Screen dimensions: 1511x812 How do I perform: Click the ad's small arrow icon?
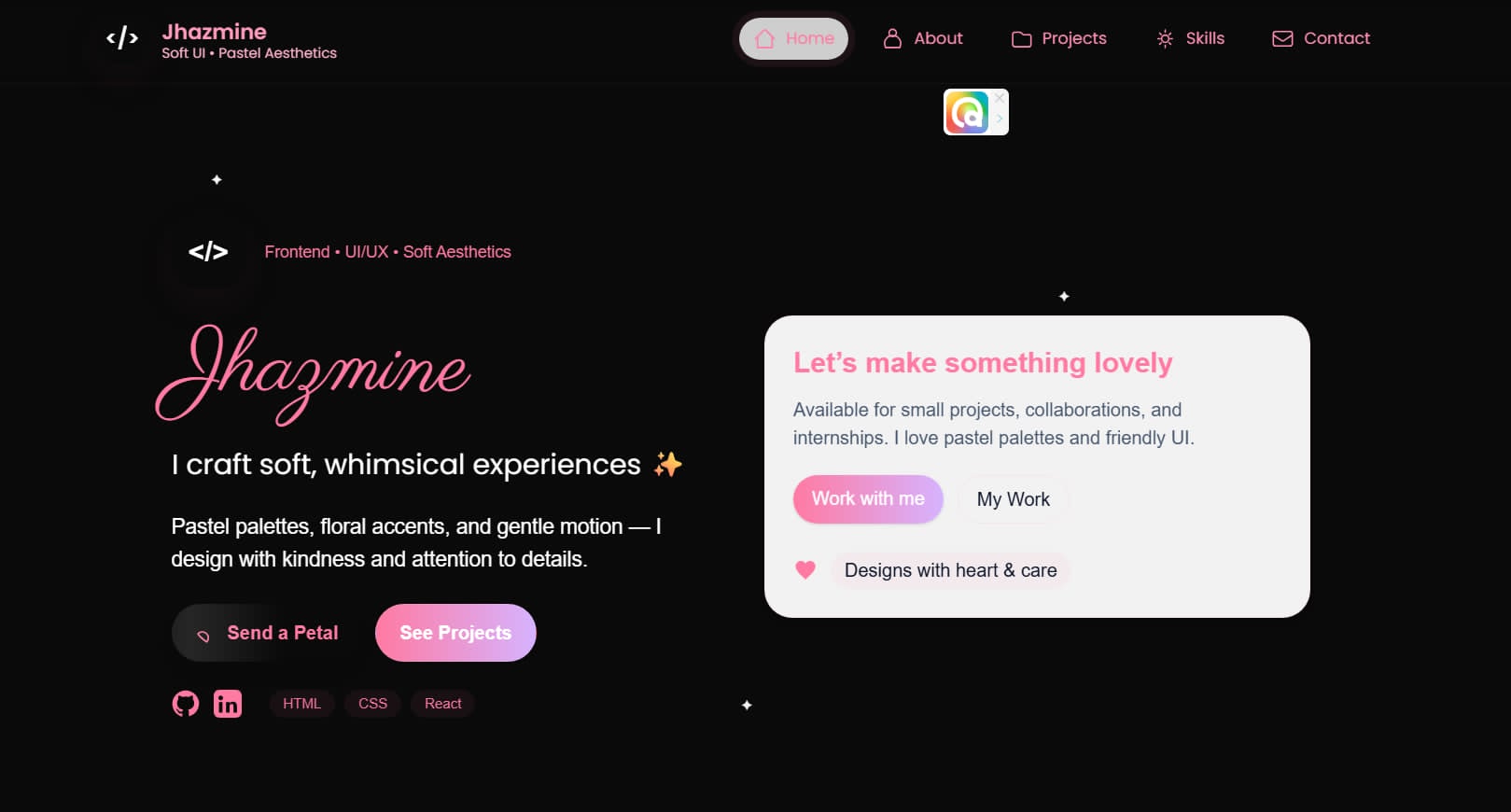[1000, 119]
